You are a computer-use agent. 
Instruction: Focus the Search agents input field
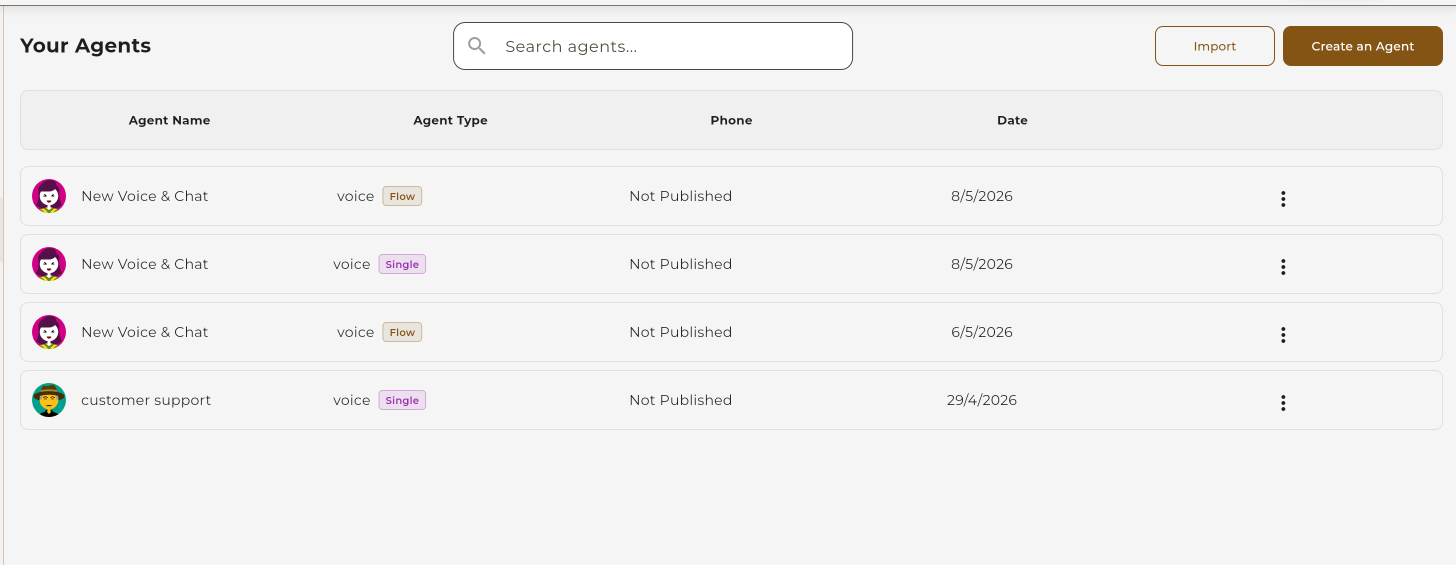point(653,46)
